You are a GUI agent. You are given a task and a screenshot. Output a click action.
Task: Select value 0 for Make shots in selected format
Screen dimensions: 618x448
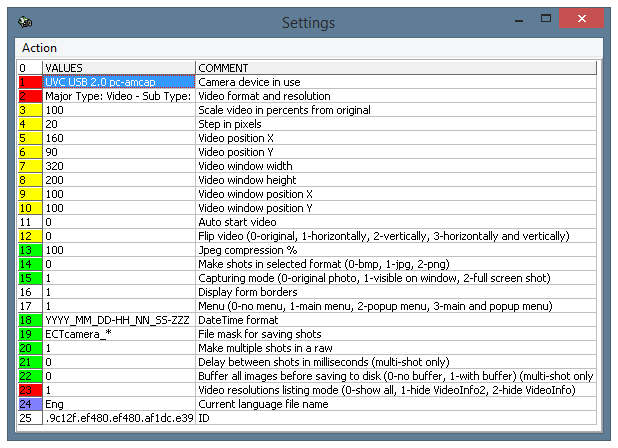click(x=119, y=264)
